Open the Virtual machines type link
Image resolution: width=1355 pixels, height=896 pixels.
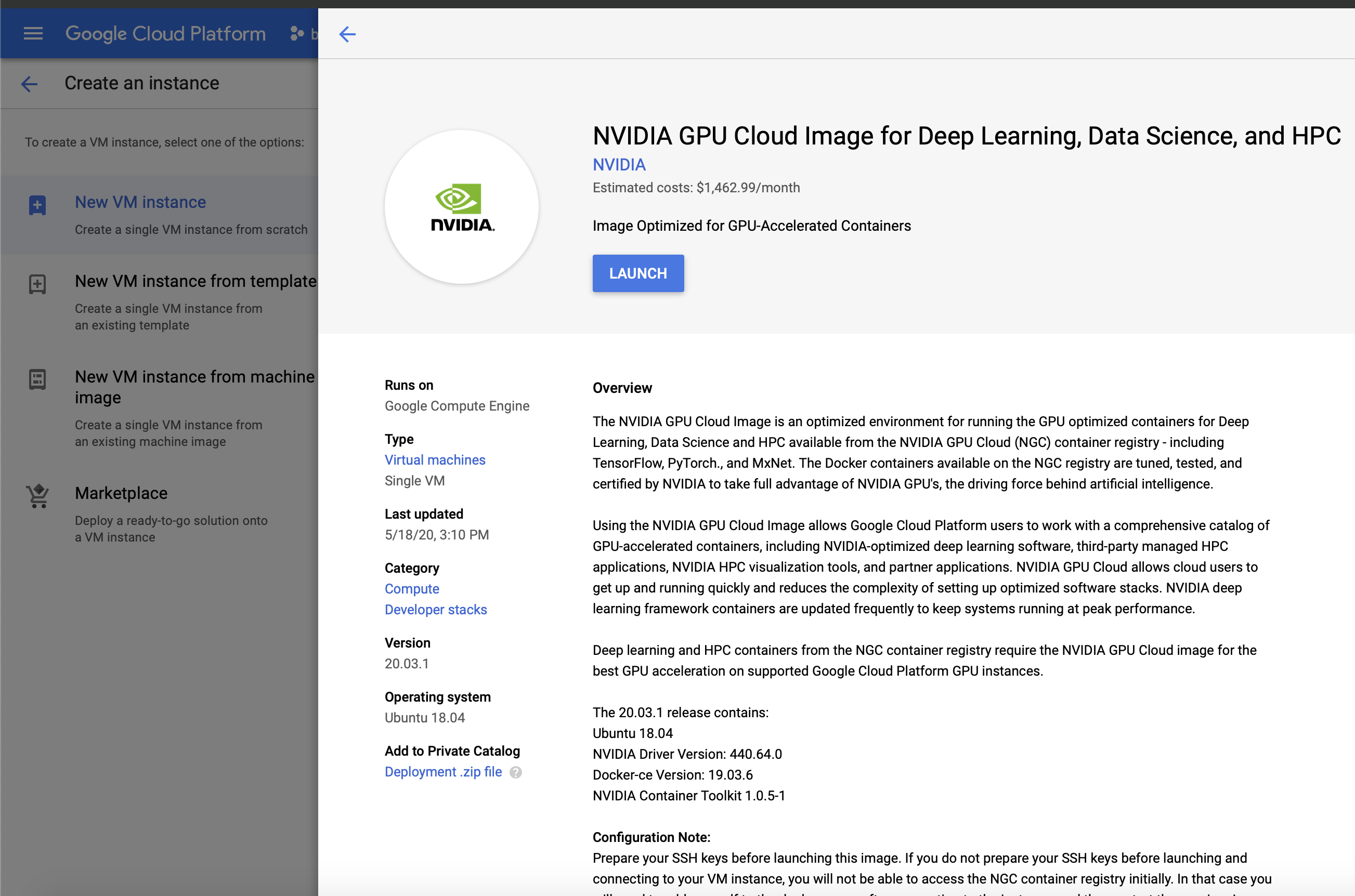[435, 460]
